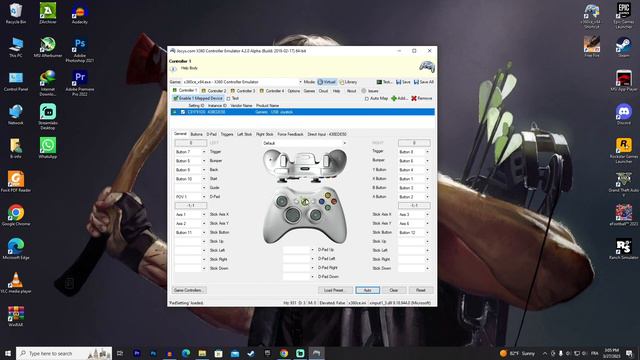Open Adobe Photoshop 2021 shortcut

click(x=80, y=50)
